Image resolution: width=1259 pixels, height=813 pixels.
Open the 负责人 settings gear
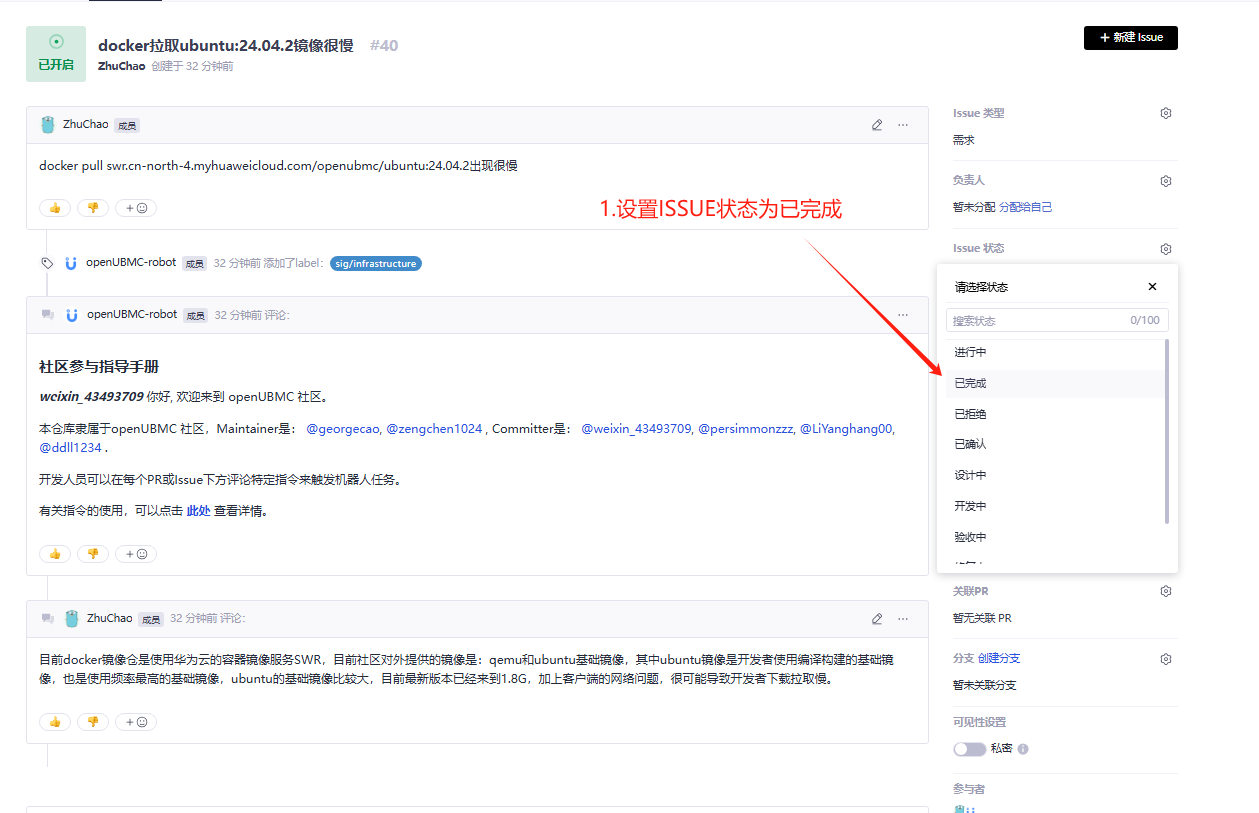click(1165, 181)
